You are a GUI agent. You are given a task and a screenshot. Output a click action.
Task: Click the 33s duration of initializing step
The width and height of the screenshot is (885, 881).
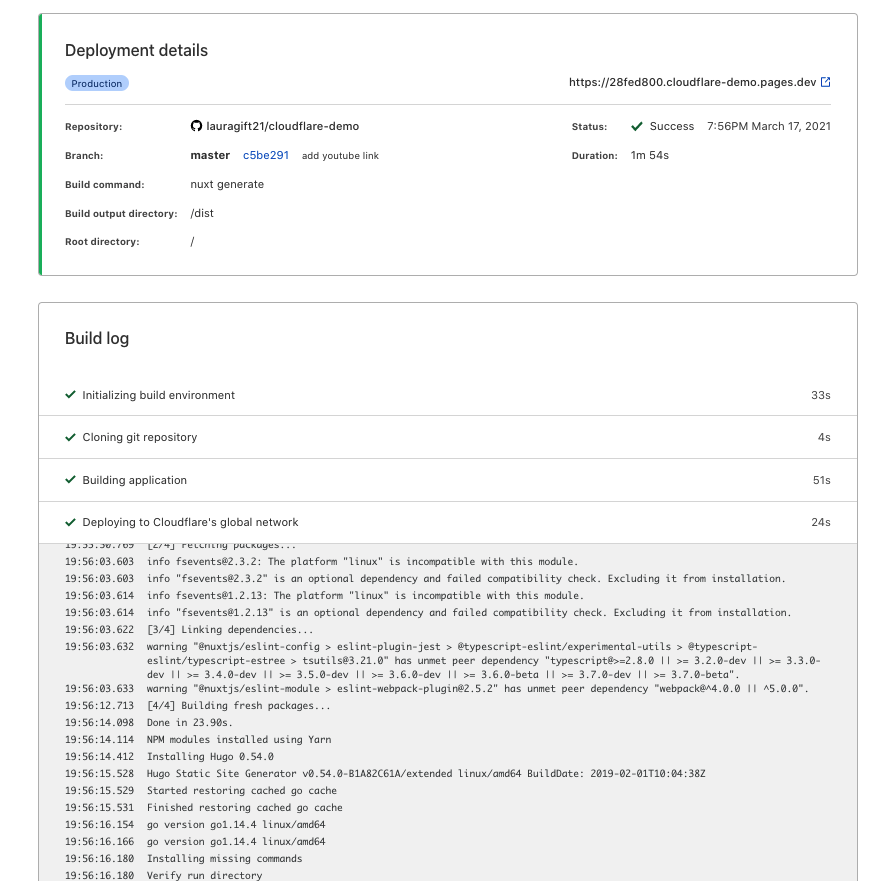[x=820, y=395]
